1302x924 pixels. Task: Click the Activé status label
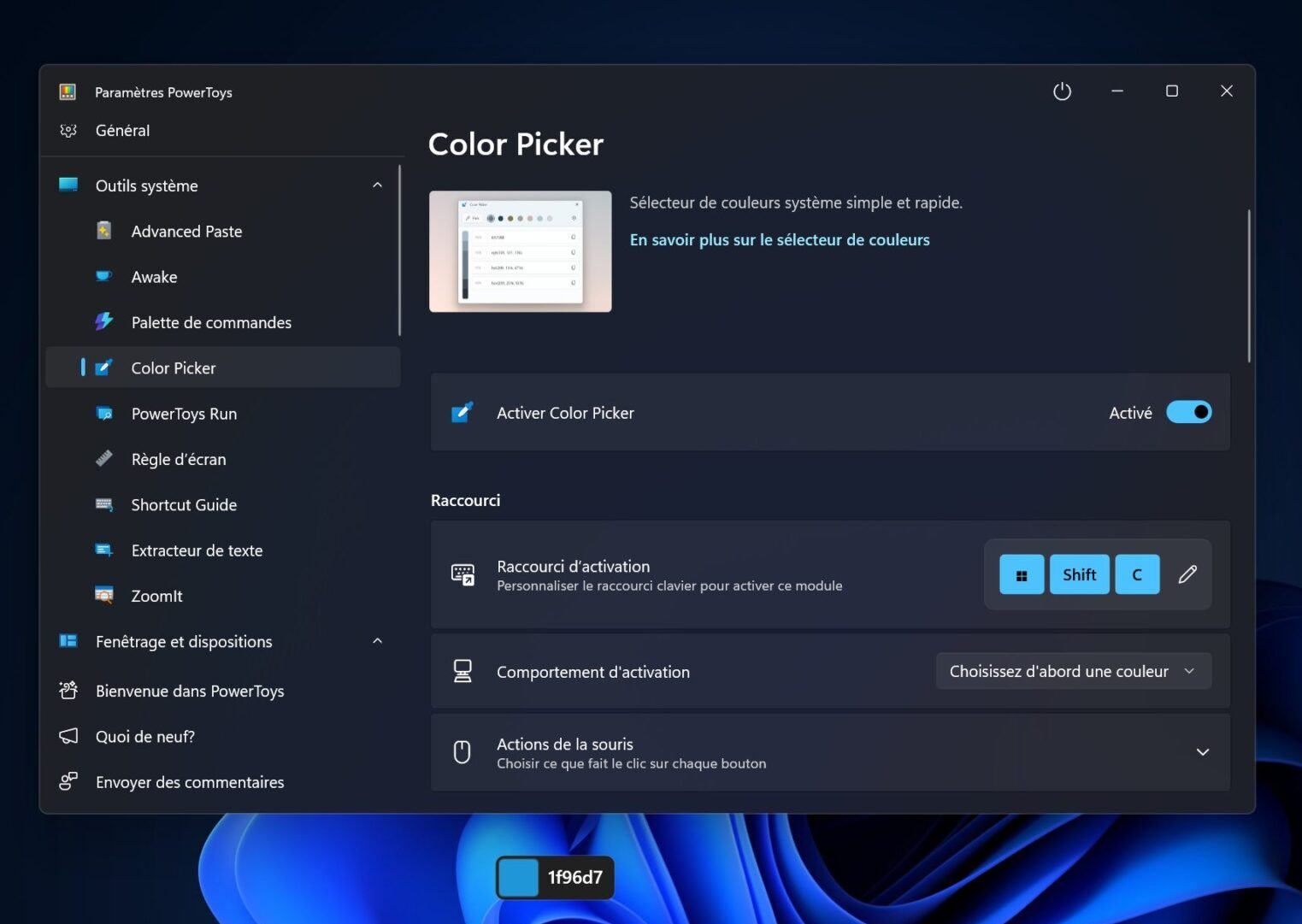[x=1130, y=413]
